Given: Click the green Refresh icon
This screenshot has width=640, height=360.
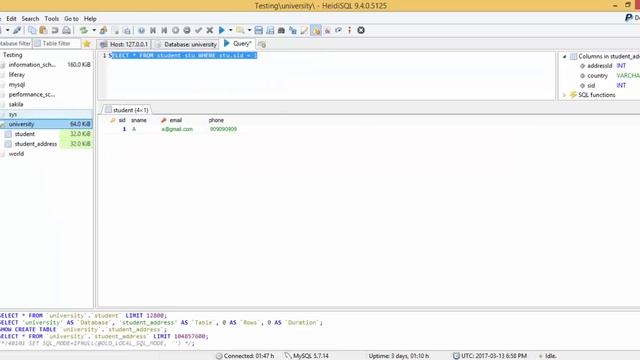Looking at the screenshot, I should click(x=84, y=30).
